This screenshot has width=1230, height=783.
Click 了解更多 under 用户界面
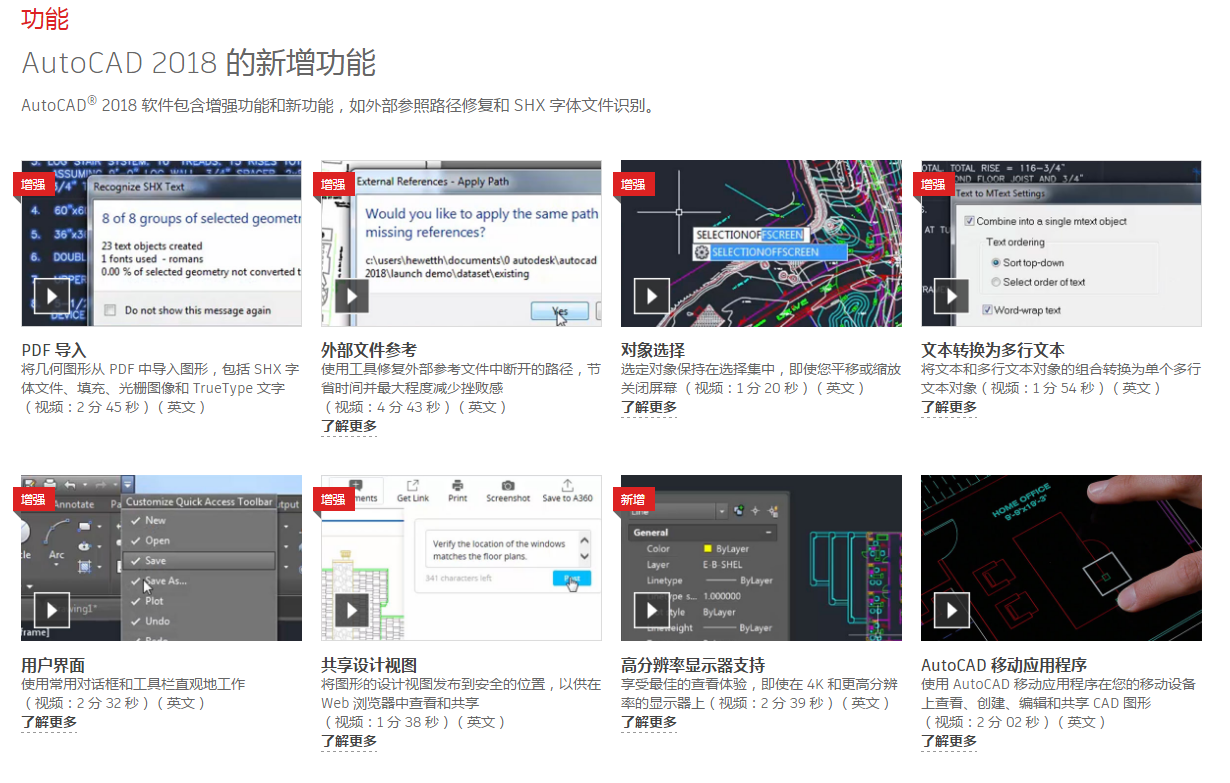[49, 722]
